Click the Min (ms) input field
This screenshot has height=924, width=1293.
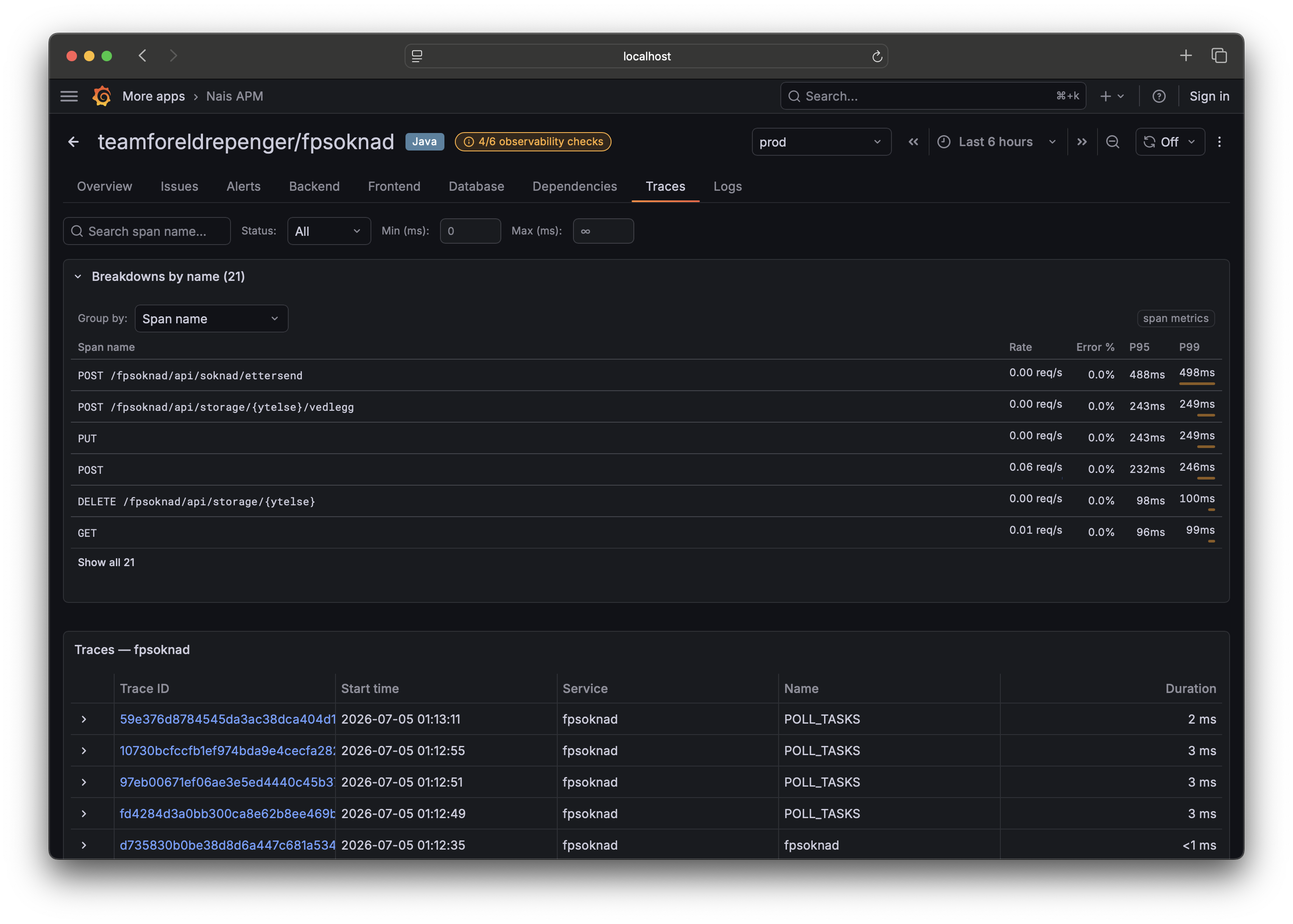[471, 231]
